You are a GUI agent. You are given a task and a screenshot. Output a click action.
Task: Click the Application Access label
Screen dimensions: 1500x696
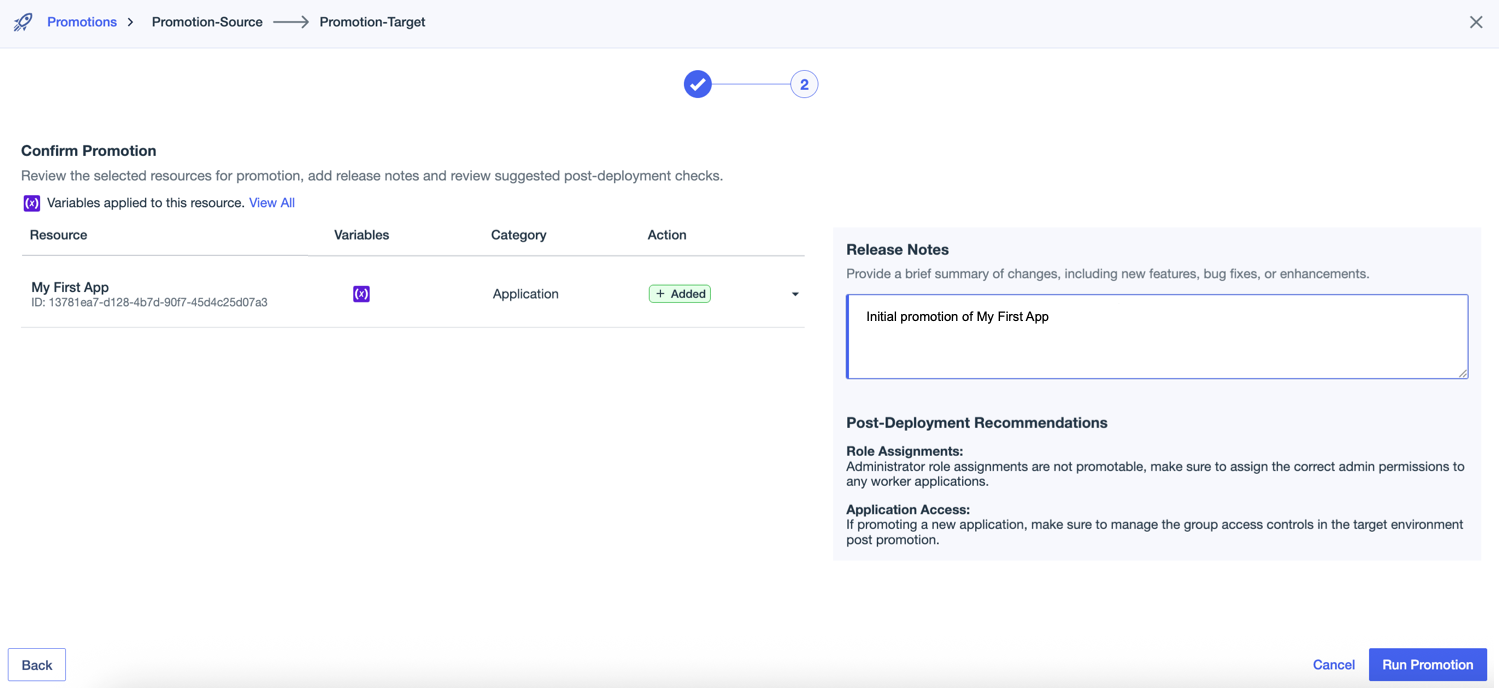[907, 509]
